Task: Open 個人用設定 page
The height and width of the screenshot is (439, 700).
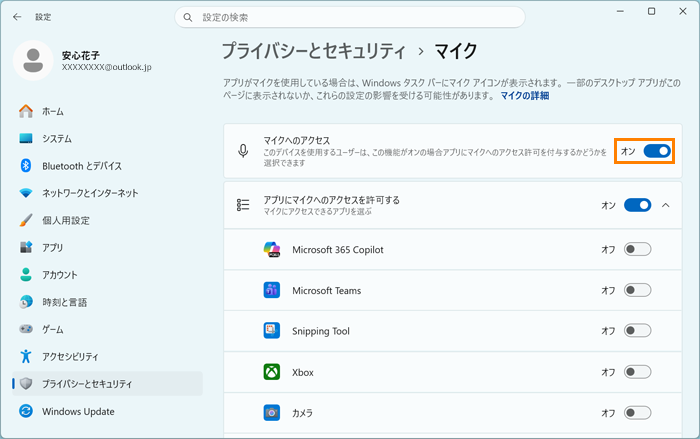Action: coord(107,220)
